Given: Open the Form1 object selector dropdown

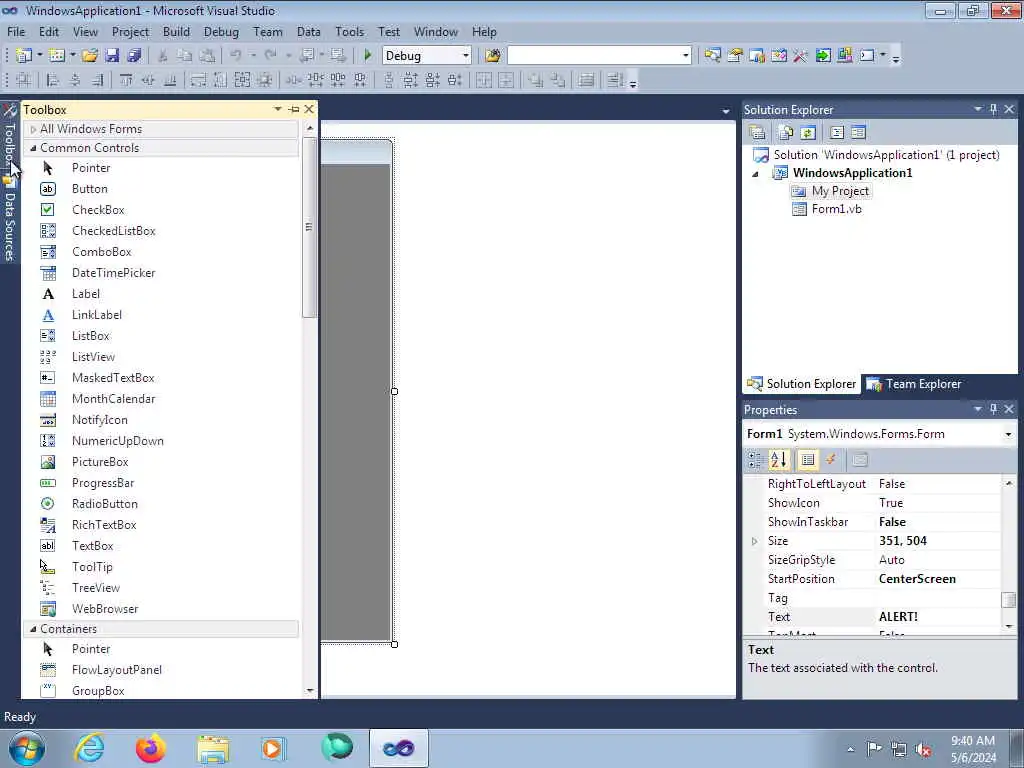Looking at the screenshot, I should tap(1008, 434).
